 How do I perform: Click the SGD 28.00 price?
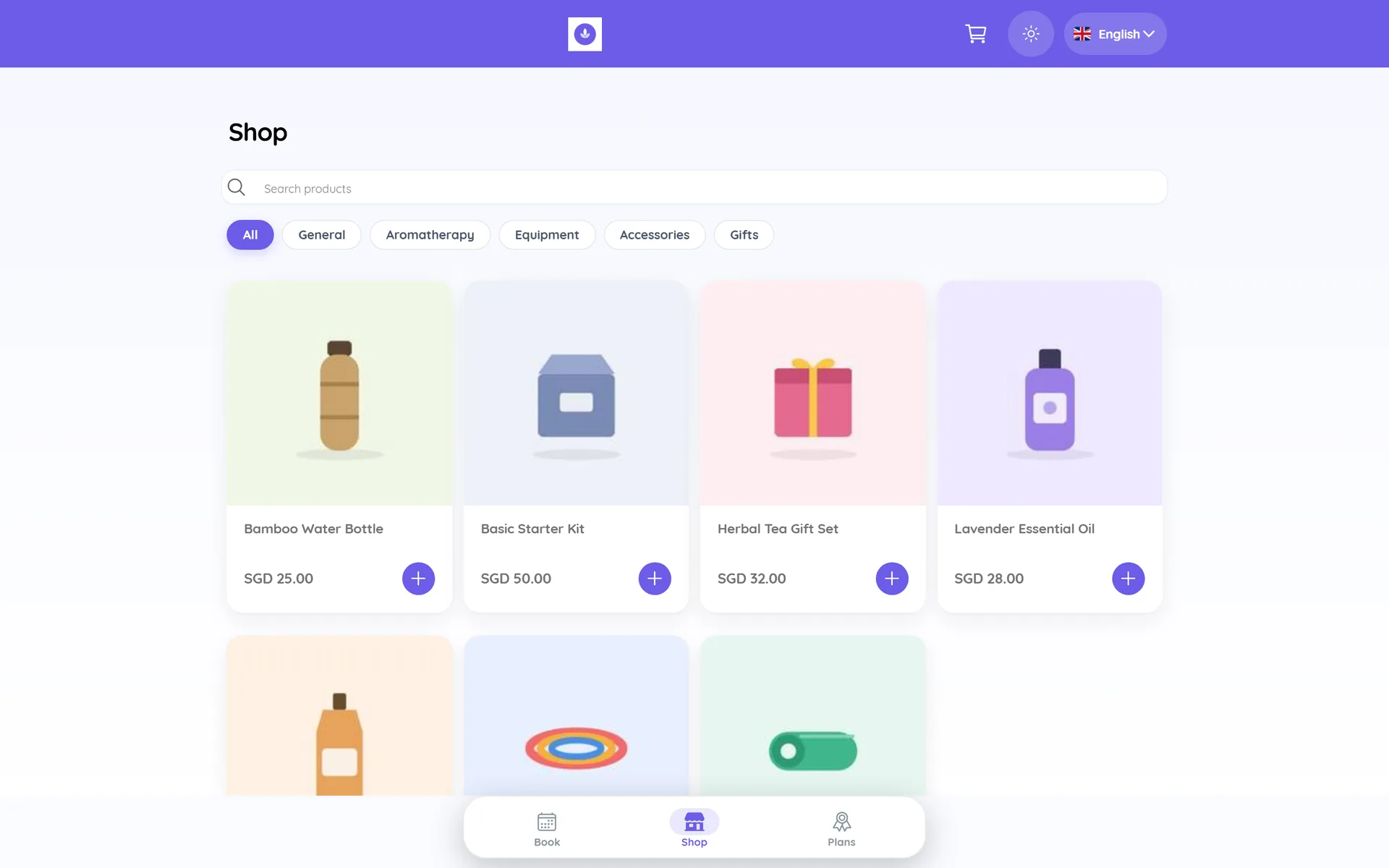tap(989, 579)
